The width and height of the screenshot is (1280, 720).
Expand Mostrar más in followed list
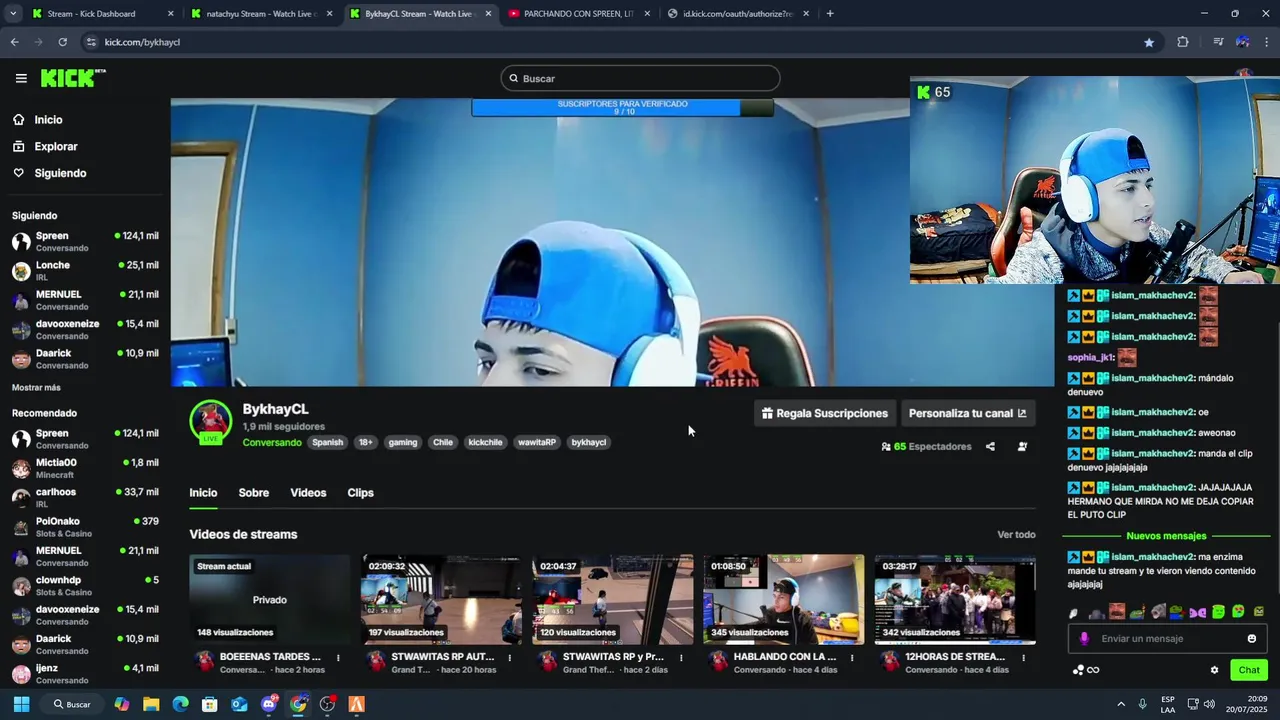36,387
